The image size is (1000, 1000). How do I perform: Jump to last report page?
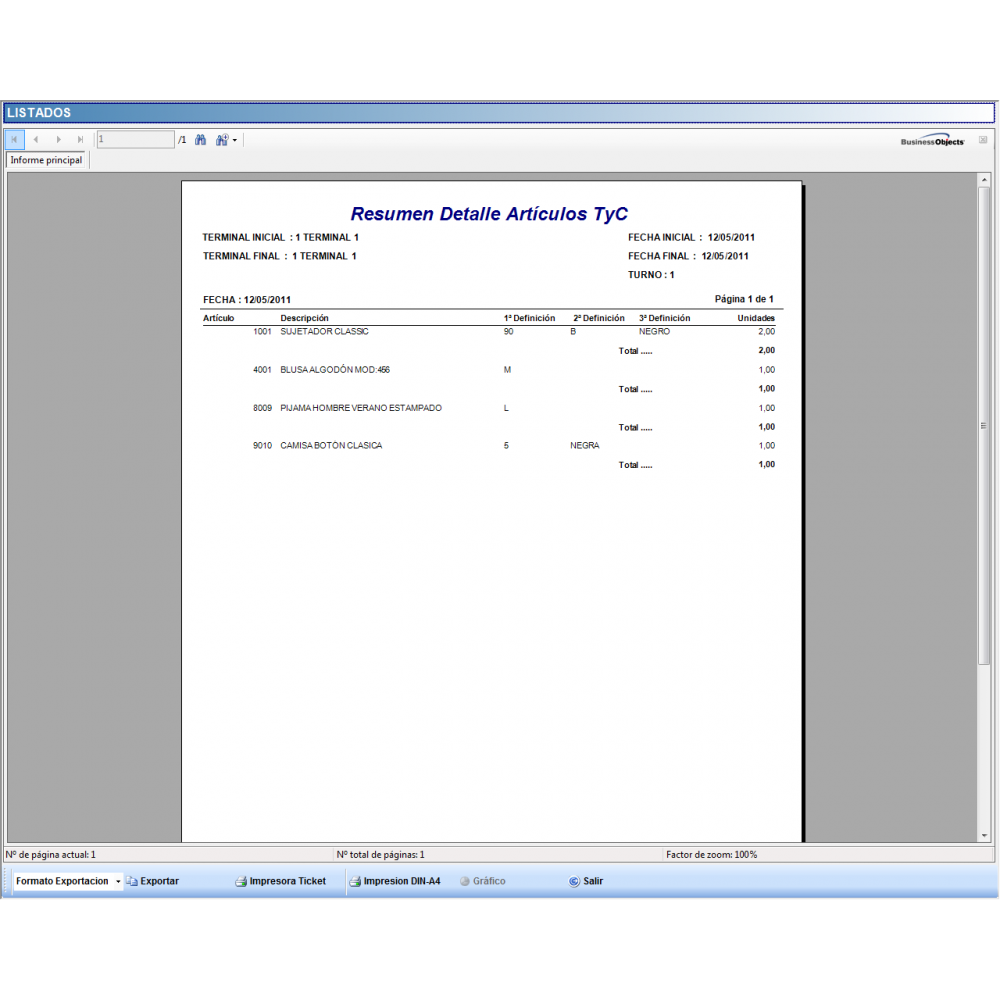80,140
